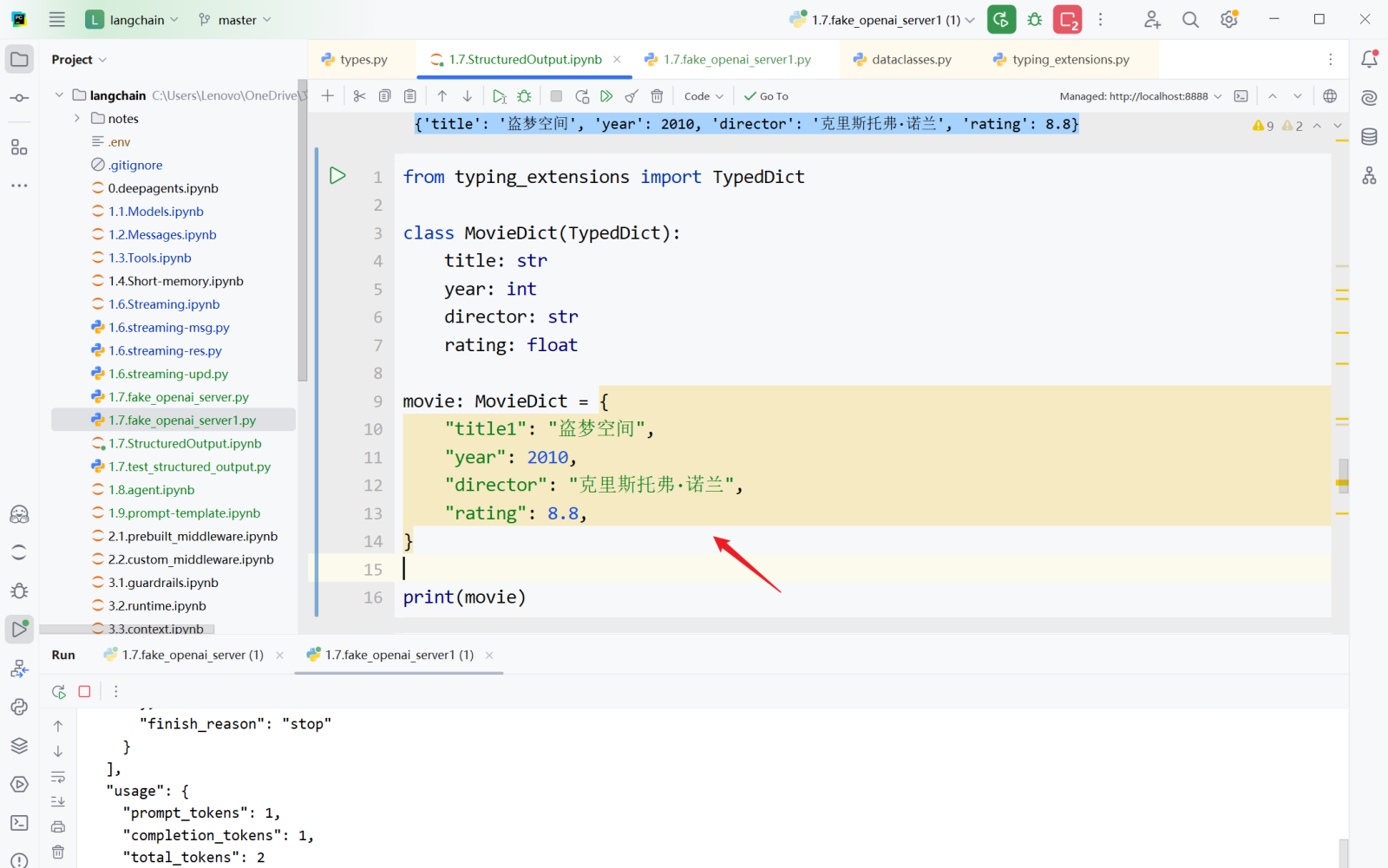This screenshot has height=868, width=1388.
Task: Print the Run console output
Action: [x=58, y=826]
